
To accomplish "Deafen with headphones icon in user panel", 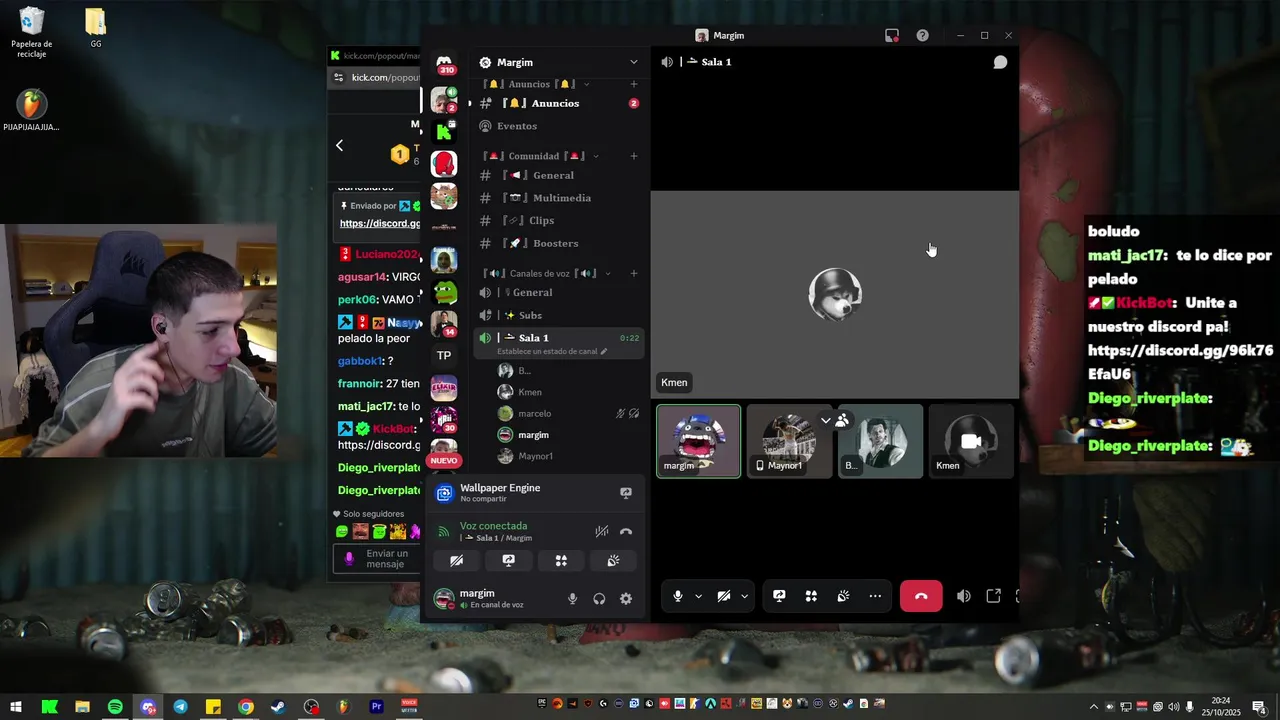I will (x=599, y=599).
